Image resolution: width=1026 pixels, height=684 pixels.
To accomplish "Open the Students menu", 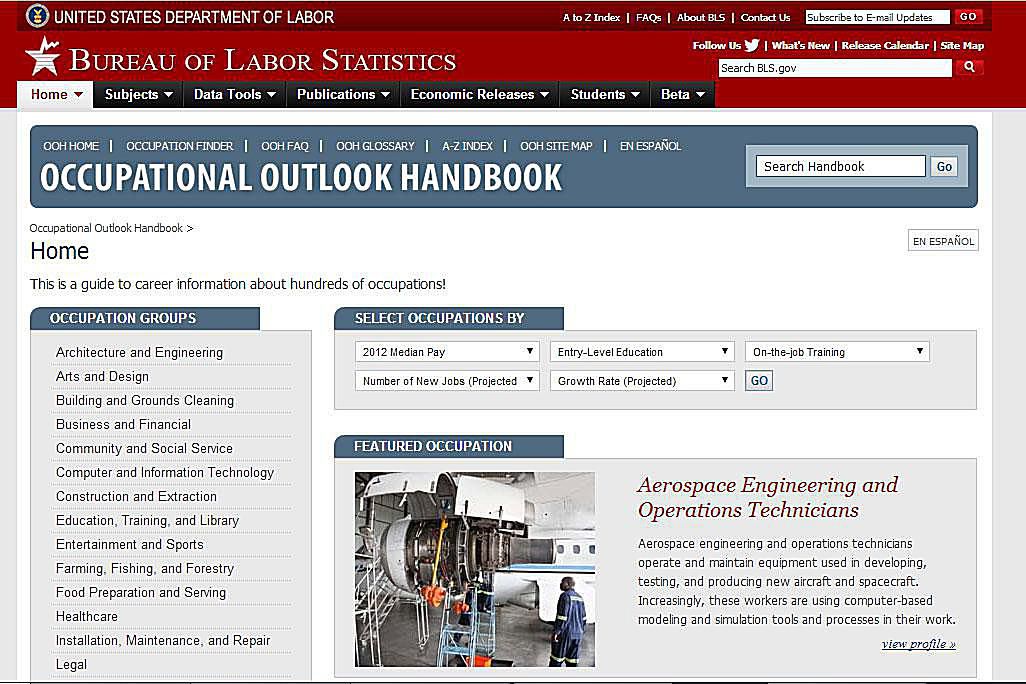I will point(604,94).
